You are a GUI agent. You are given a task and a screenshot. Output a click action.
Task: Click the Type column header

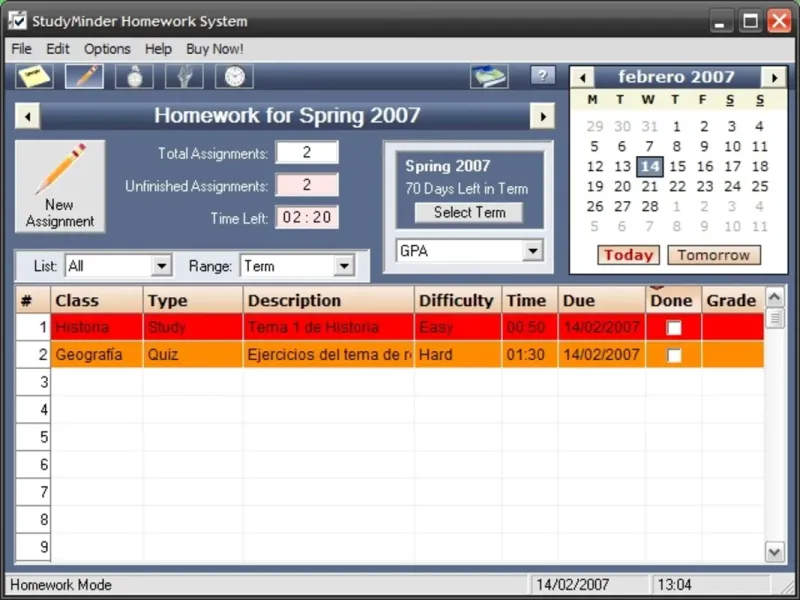(x=193, y=300)
